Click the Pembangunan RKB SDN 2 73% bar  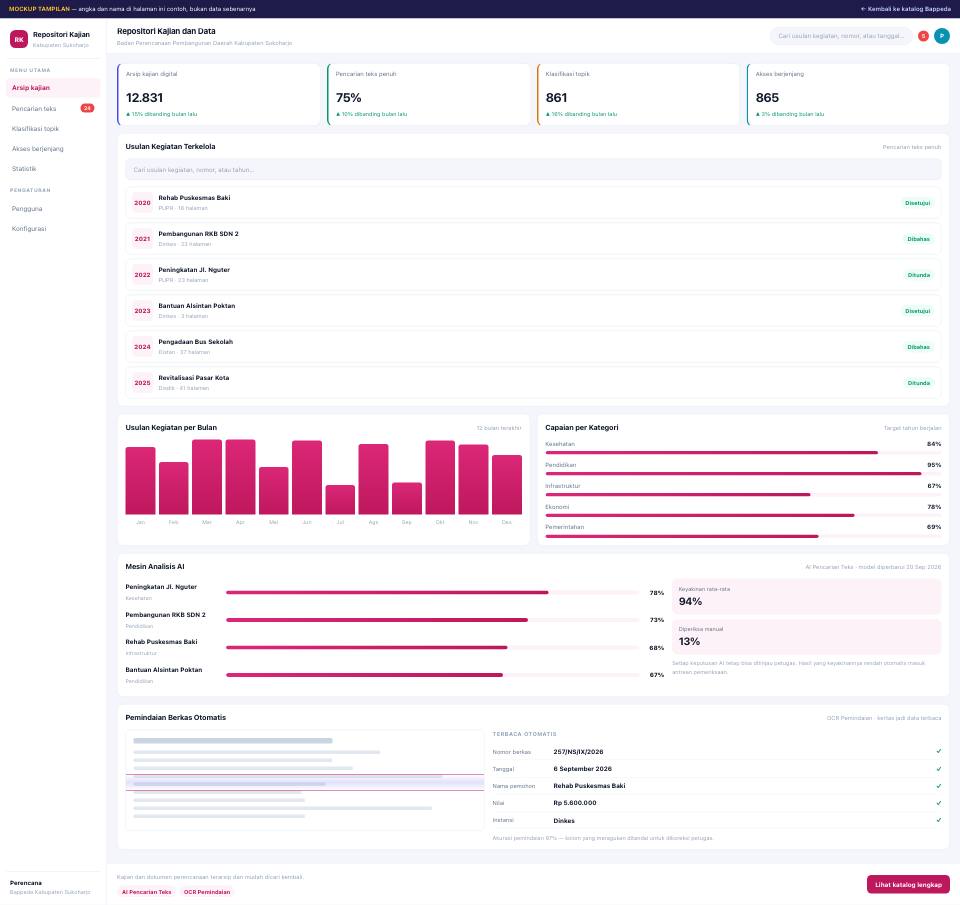tap(433, 620)
